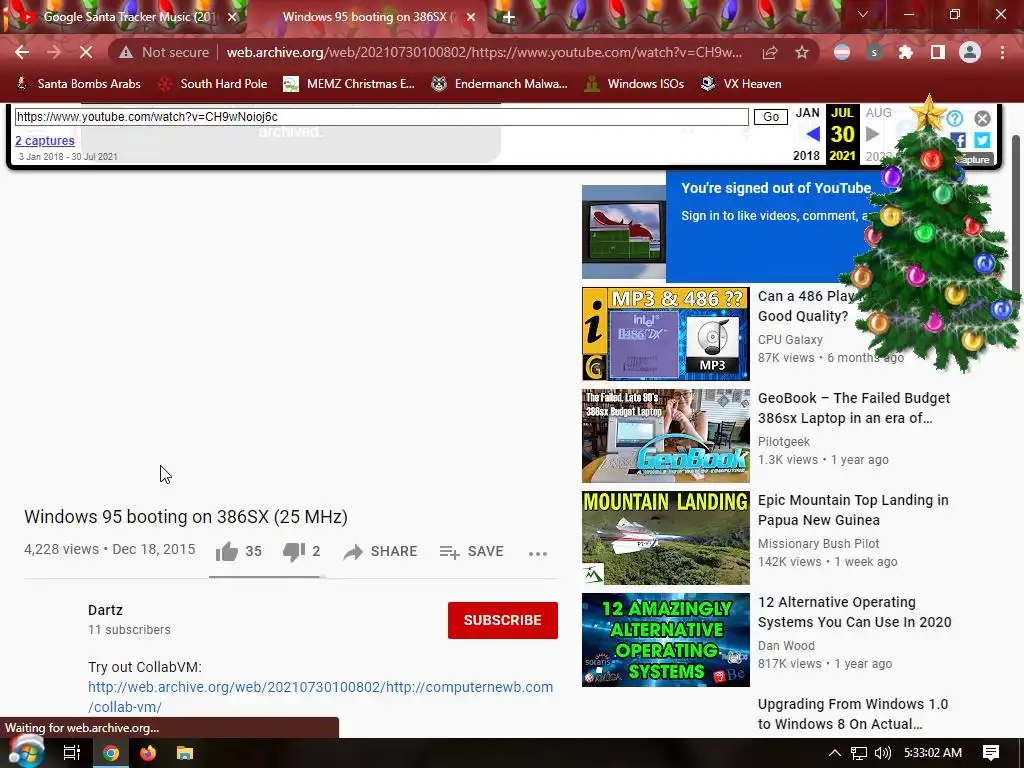Click the share page icon in address bar
This screenshot has height=768, width=1024.
pos(770,52)
